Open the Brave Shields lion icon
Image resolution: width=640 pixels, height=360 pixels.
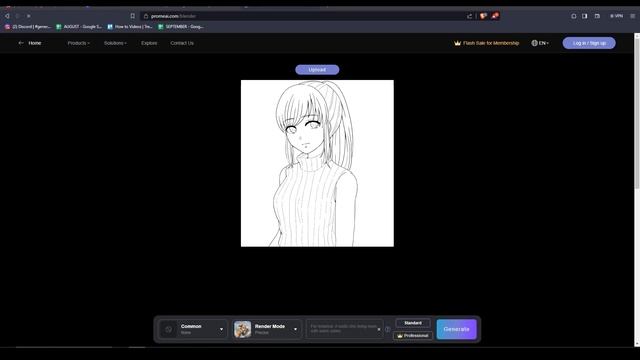pyautogui.click(x=483, y=16)
